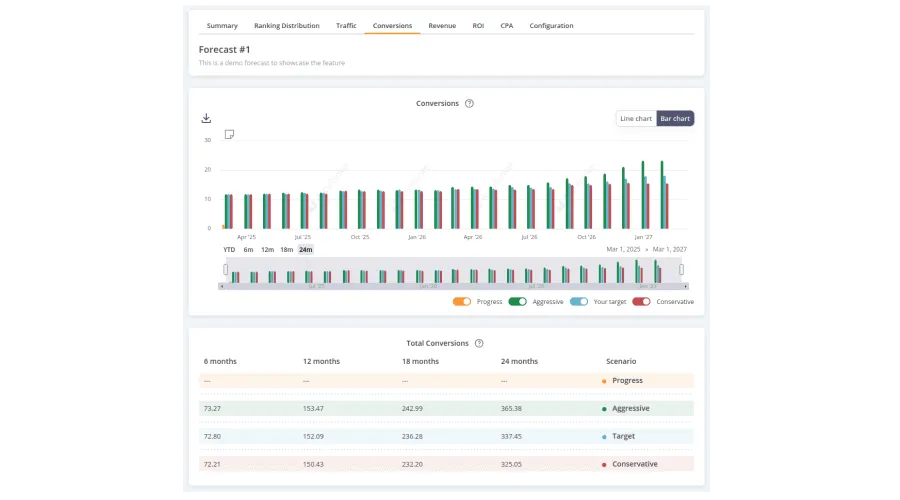Open the Total Conversions help icon

tap(479, 343)
